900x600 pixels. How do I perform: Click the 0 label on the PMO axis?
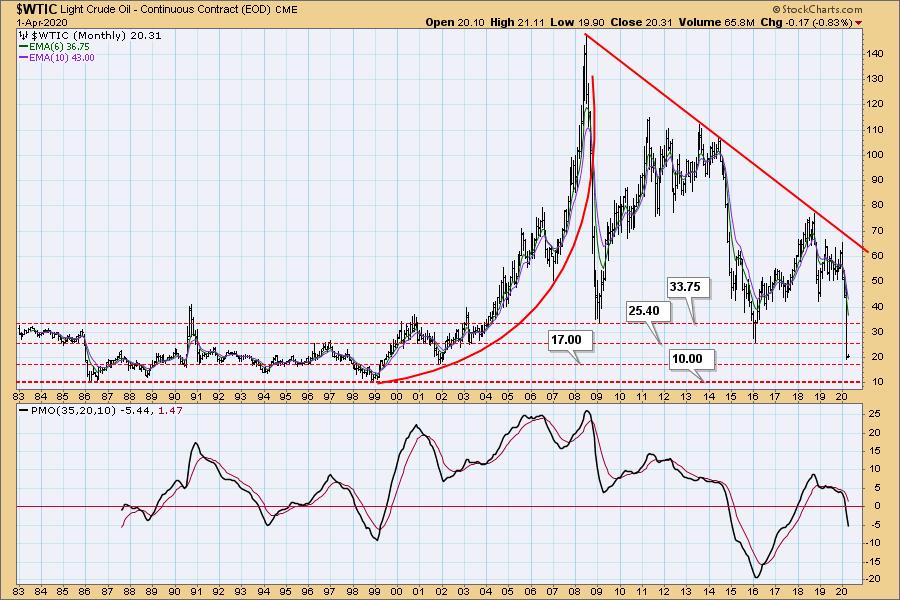click(877, 506)
